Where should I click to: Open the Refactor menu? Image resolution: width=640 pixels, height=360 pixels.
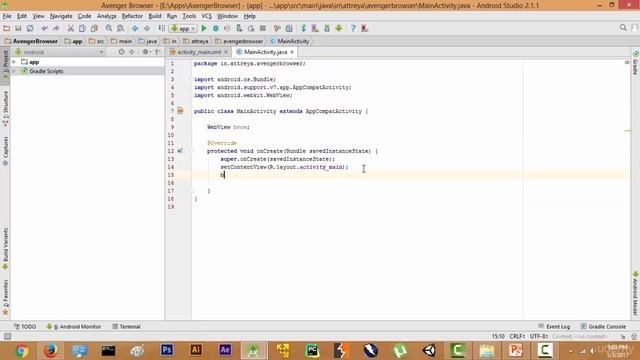132,16
